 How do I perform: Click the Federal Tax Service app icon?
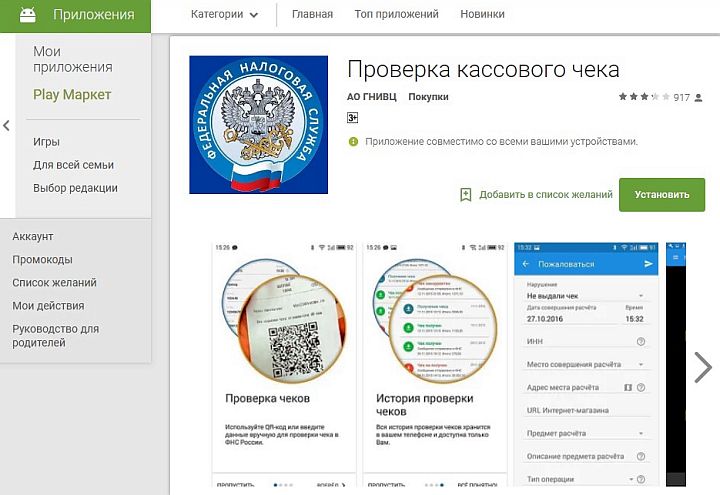(259, 124)
